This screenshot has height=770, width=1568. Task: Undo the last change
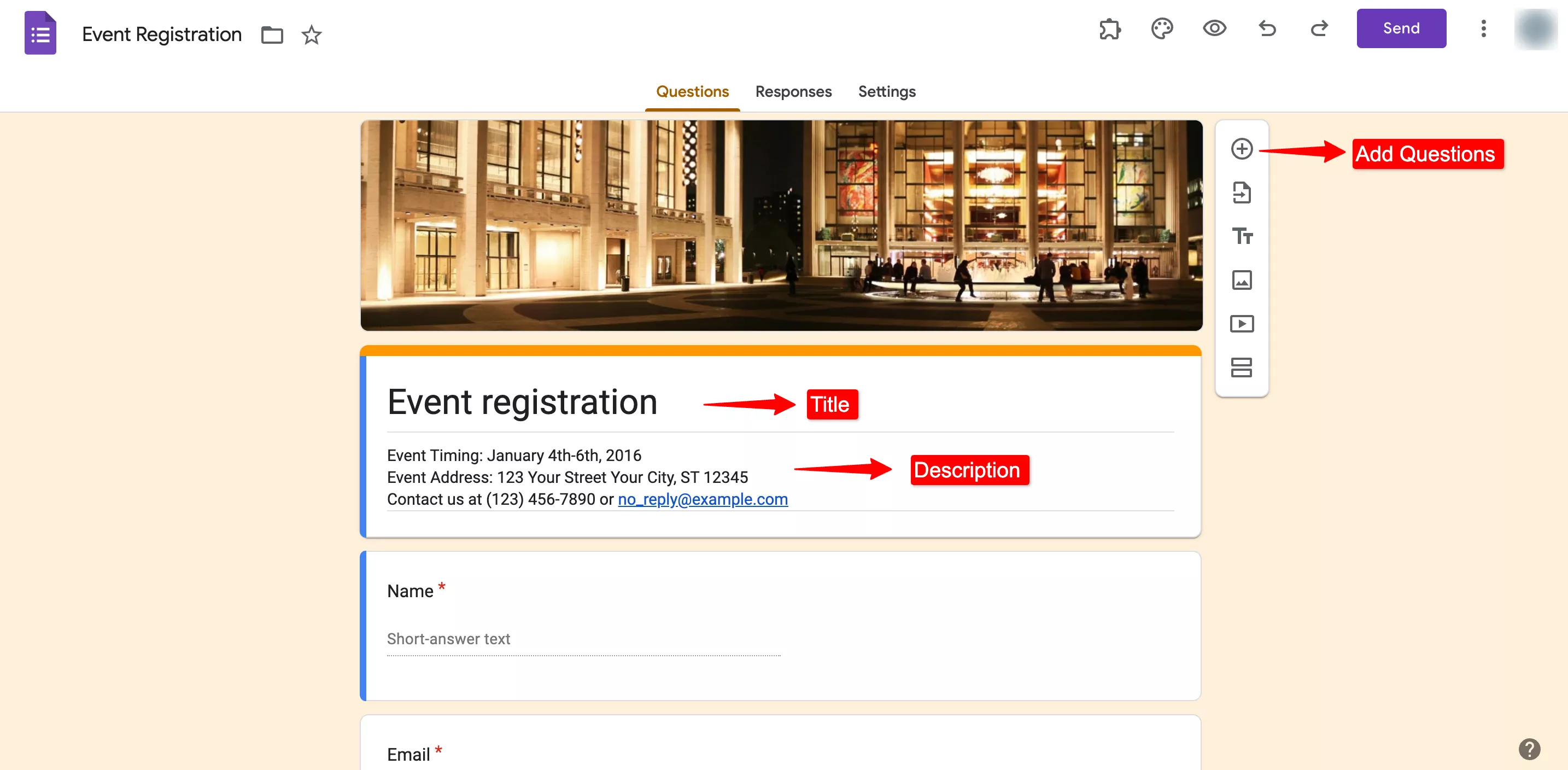coord(1267,28)
